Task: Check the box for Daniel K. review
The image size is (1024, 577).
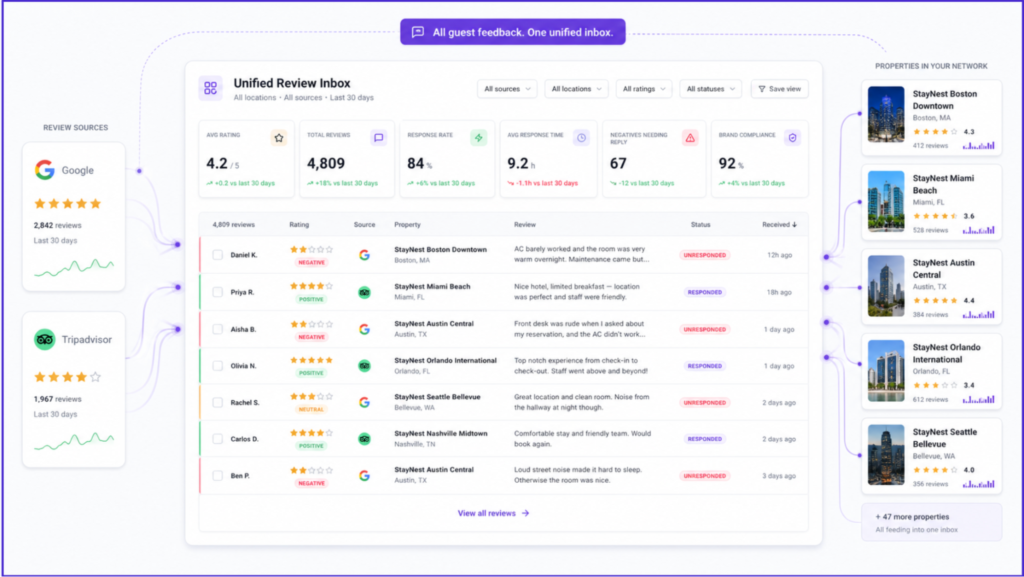Action: pos(217,255)
